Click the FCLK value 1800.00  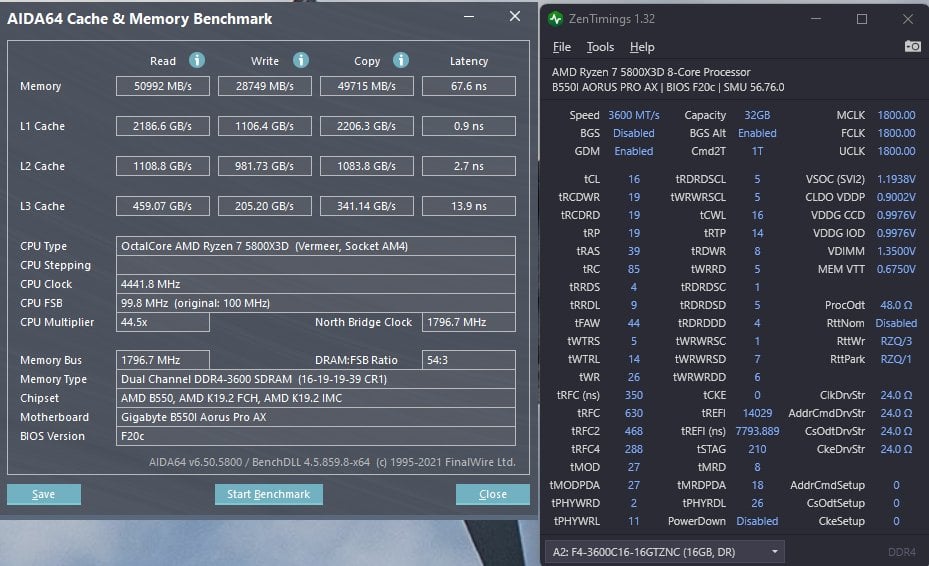pyautogui.click(x=896, y=133)
